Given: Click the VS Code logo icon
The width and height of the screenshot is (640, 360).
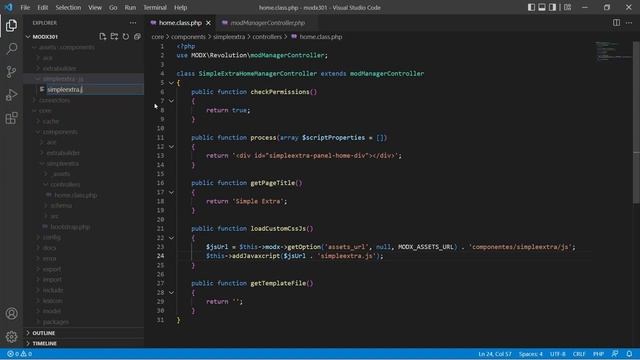Looking at the screenshot, I should (x=9, y=7).
